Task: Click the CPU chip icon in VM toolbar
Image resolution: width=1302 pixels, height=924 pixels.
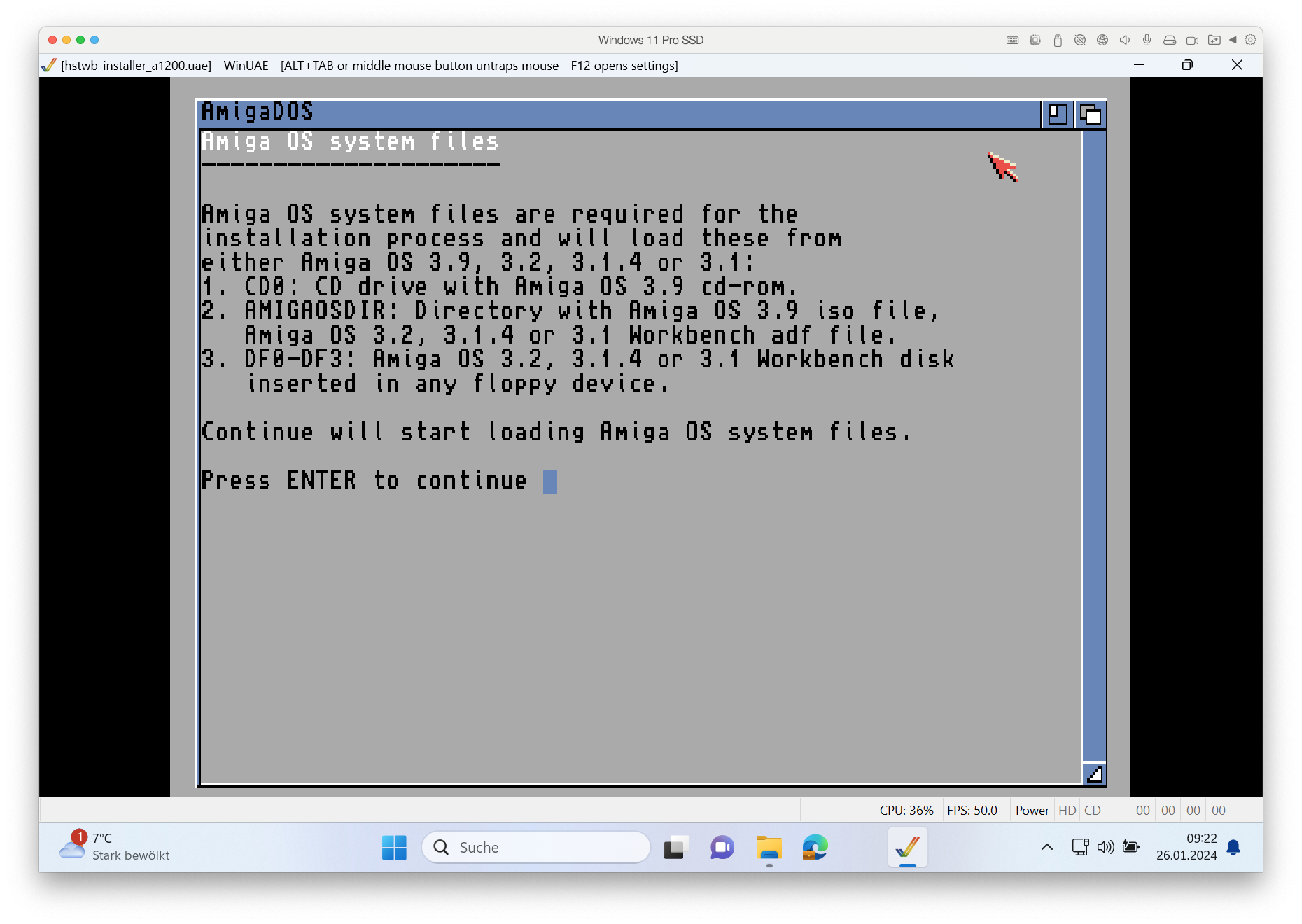Action: (1035, 41)
